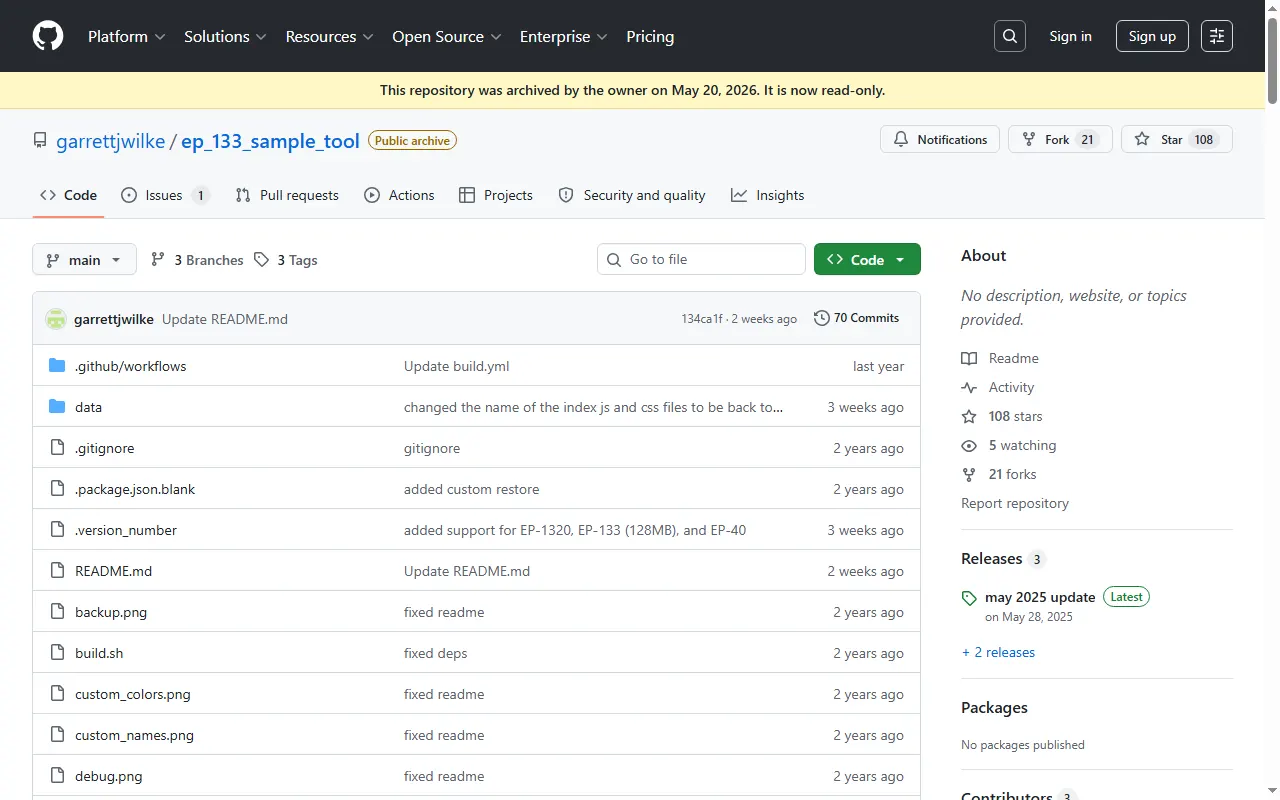Click the file icon beside build.sh
The image size is (1280, 800).
point(57,653)
